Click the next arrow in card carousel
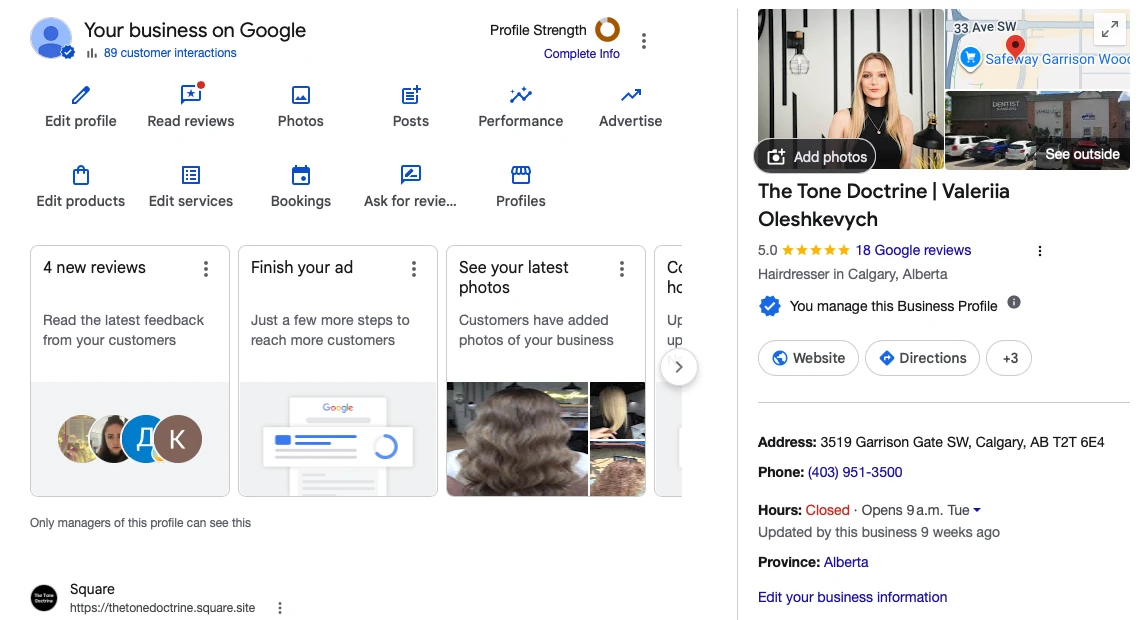This screenshot has height=620, width=1146. 678,367
